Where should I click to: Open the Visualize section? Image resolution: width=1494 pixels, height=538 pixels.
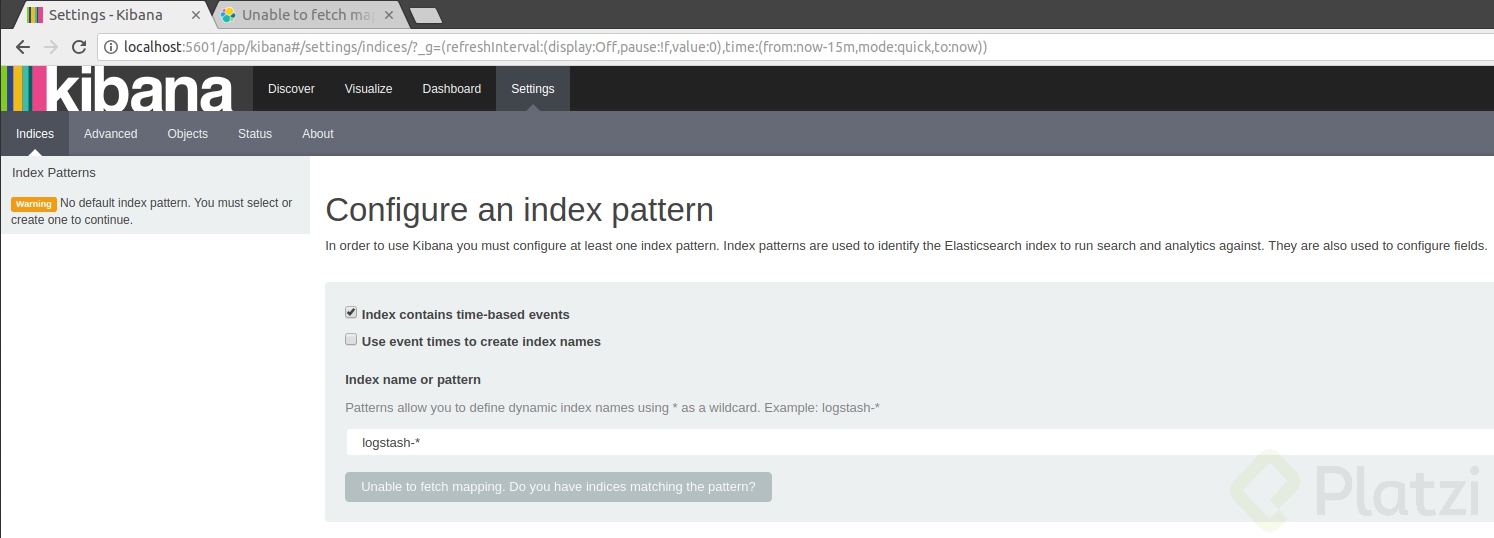click(368, 89)
